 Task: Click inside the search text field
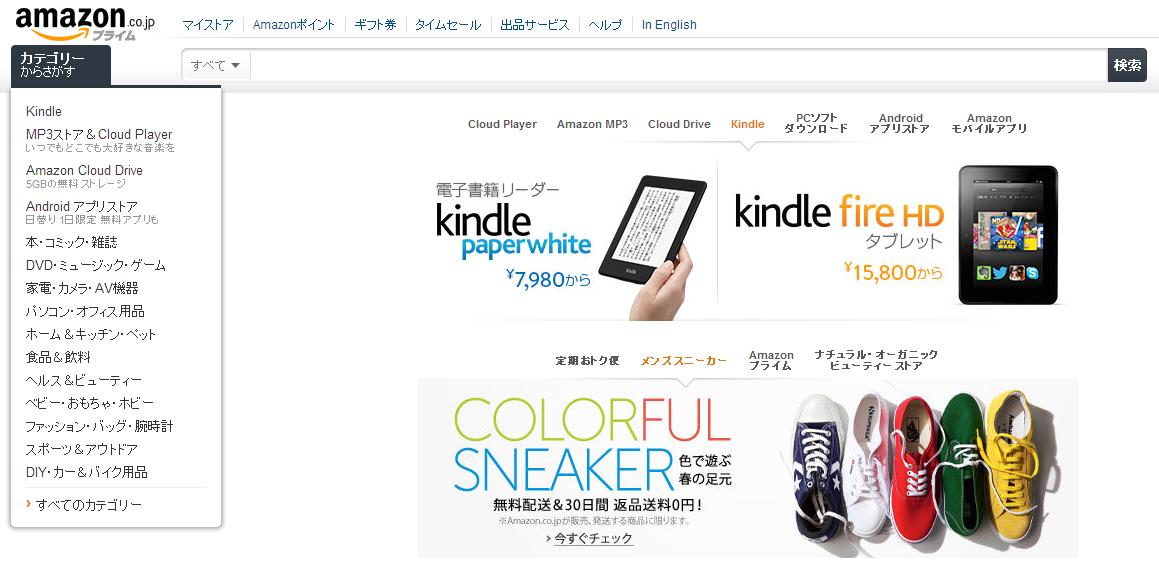pos(679,65)
